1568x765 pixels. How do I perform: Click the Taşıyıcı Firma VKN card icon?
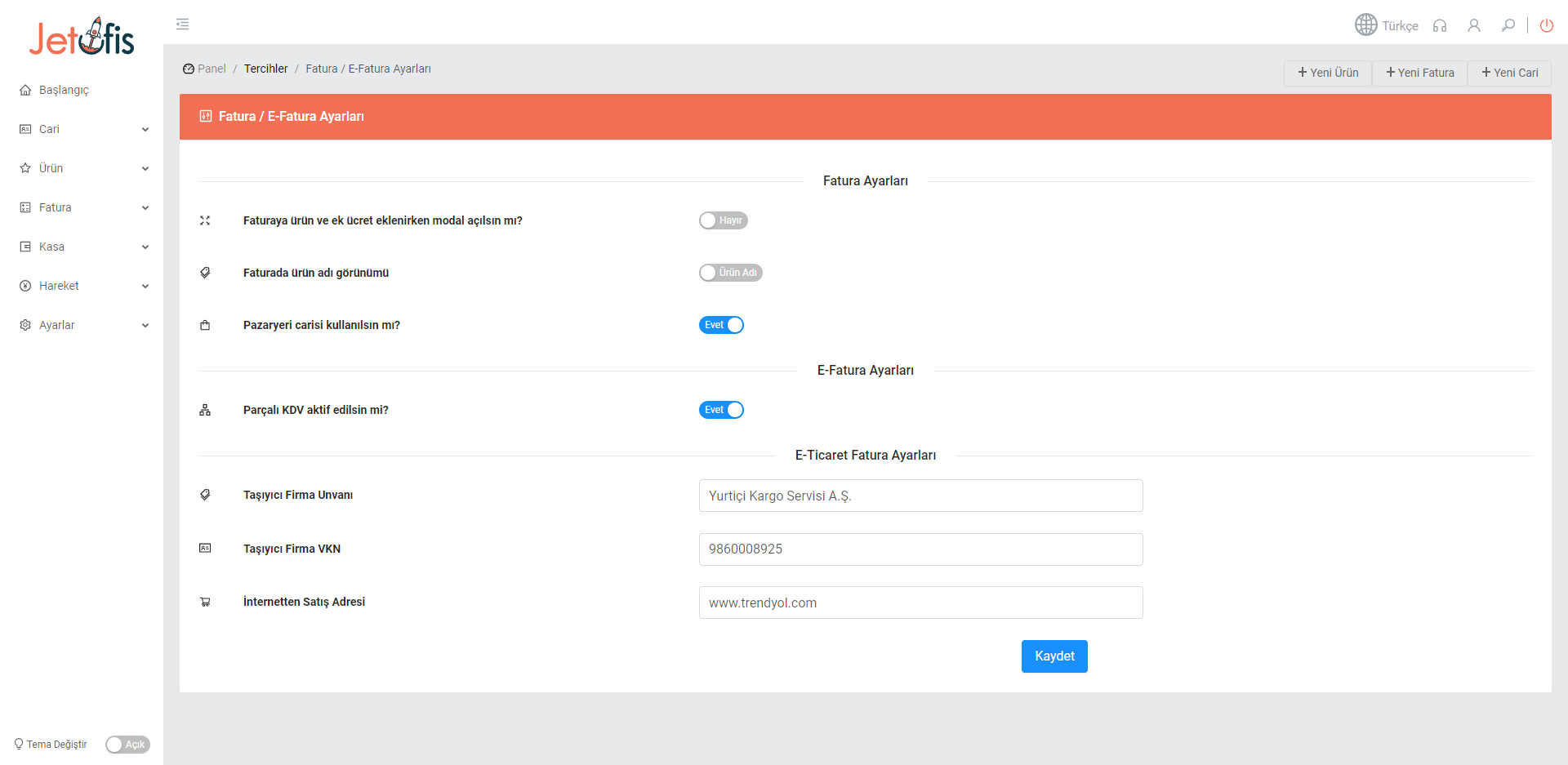point(205,548)
